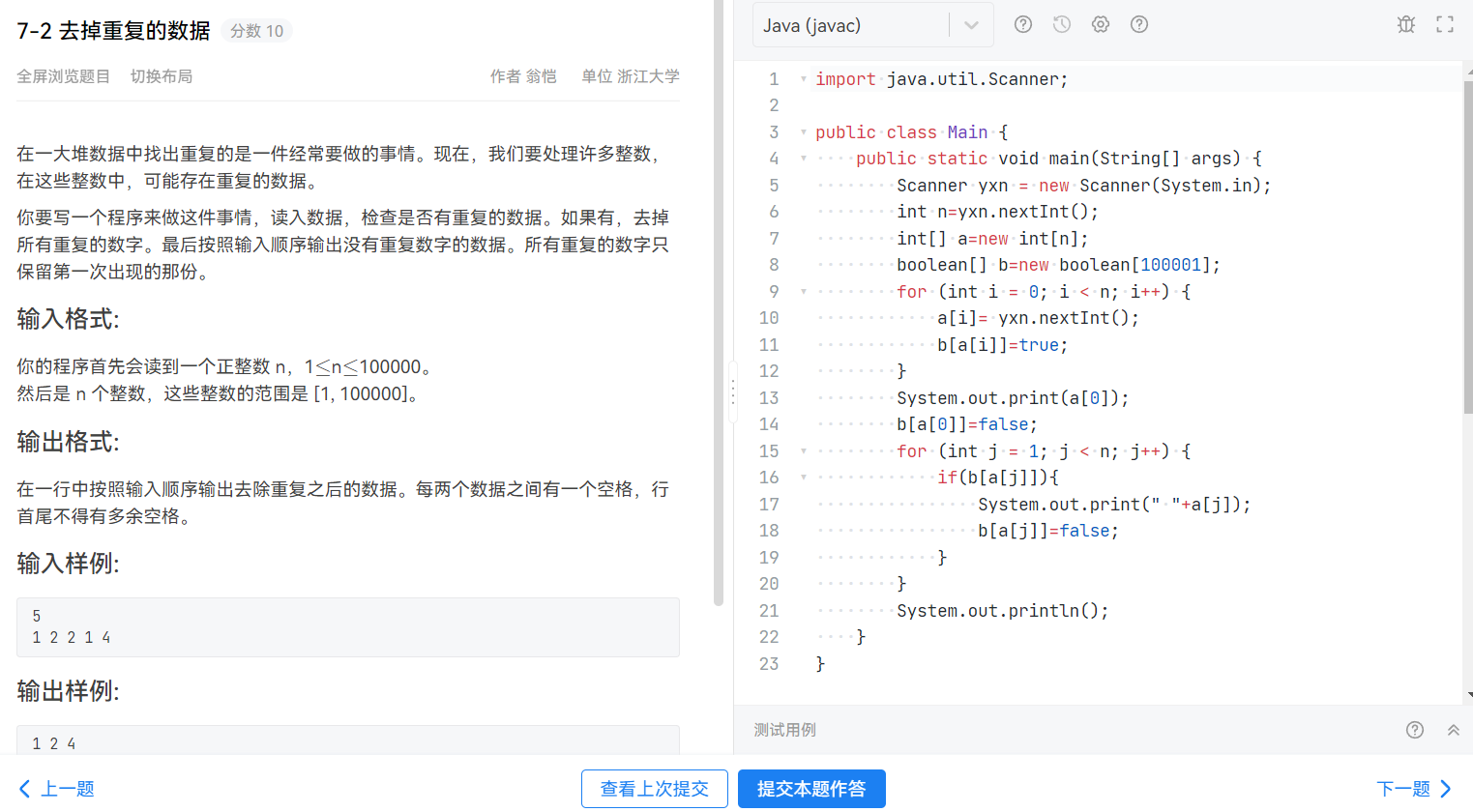Viewport: 1473px width, 812px height.
Task: Go to the next problem via 下一题
Action: click(1414, 789)
